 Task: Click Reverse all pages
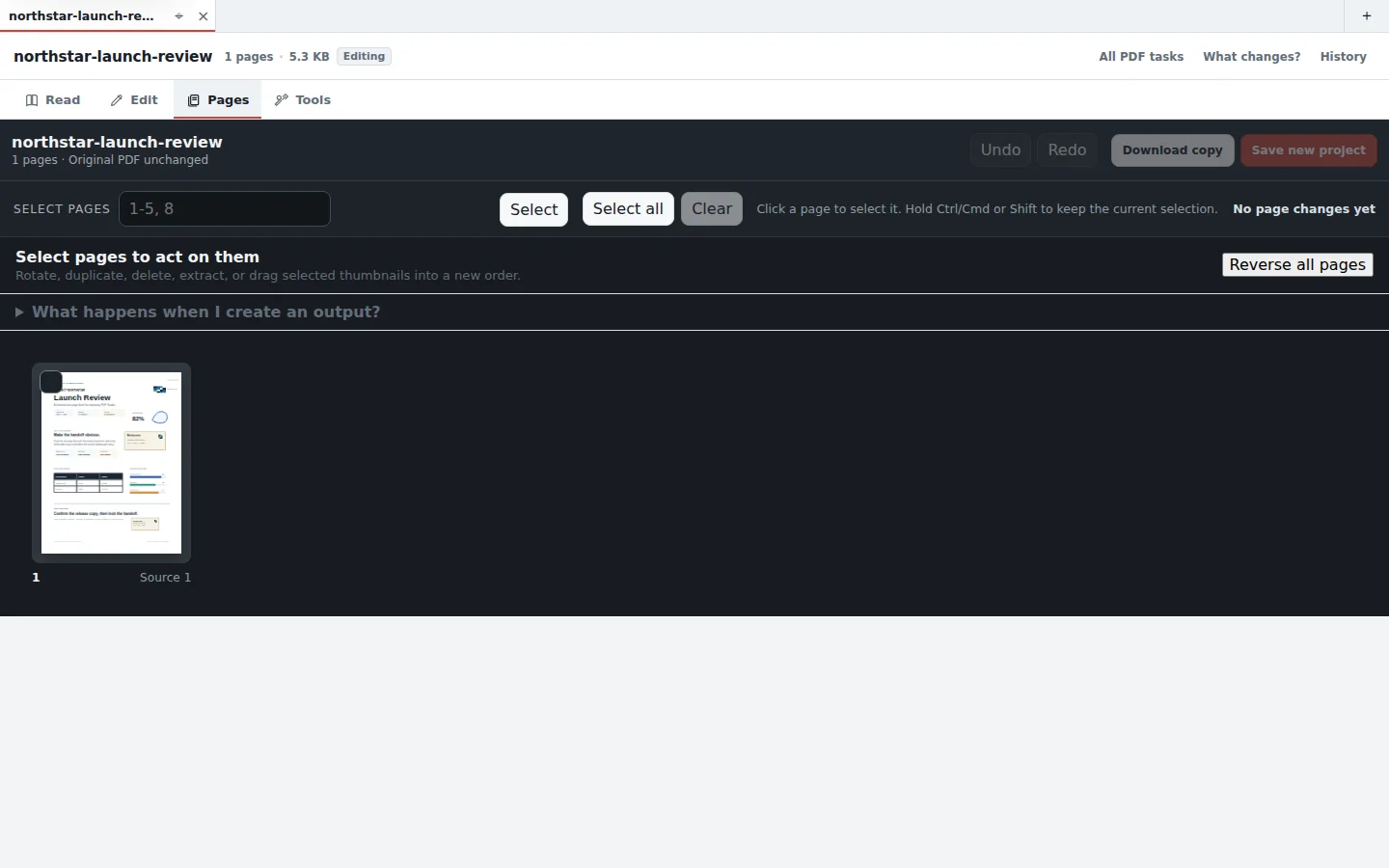1297,265
